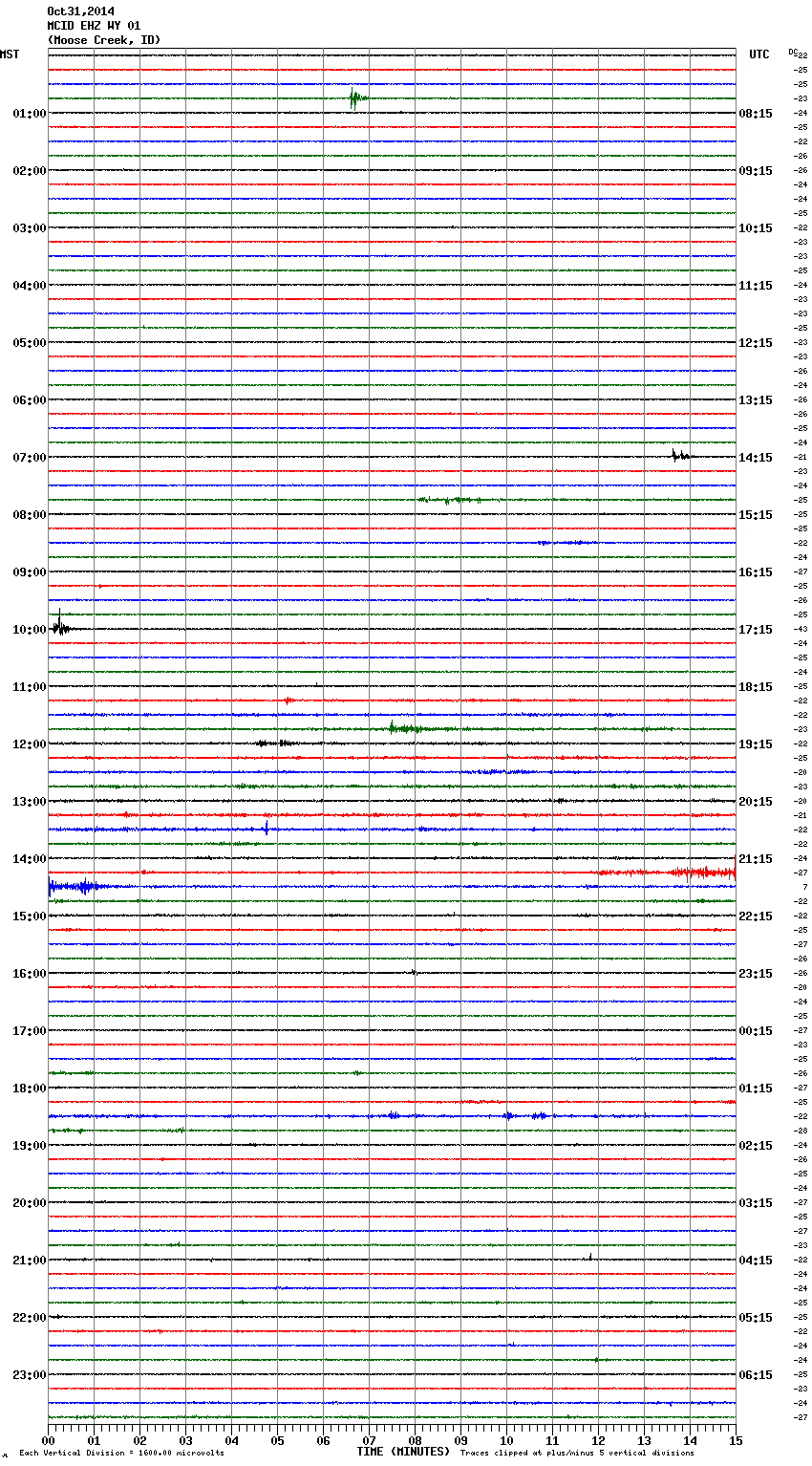Select the MCID EHZ WY 01 station label

pos(94,26)
